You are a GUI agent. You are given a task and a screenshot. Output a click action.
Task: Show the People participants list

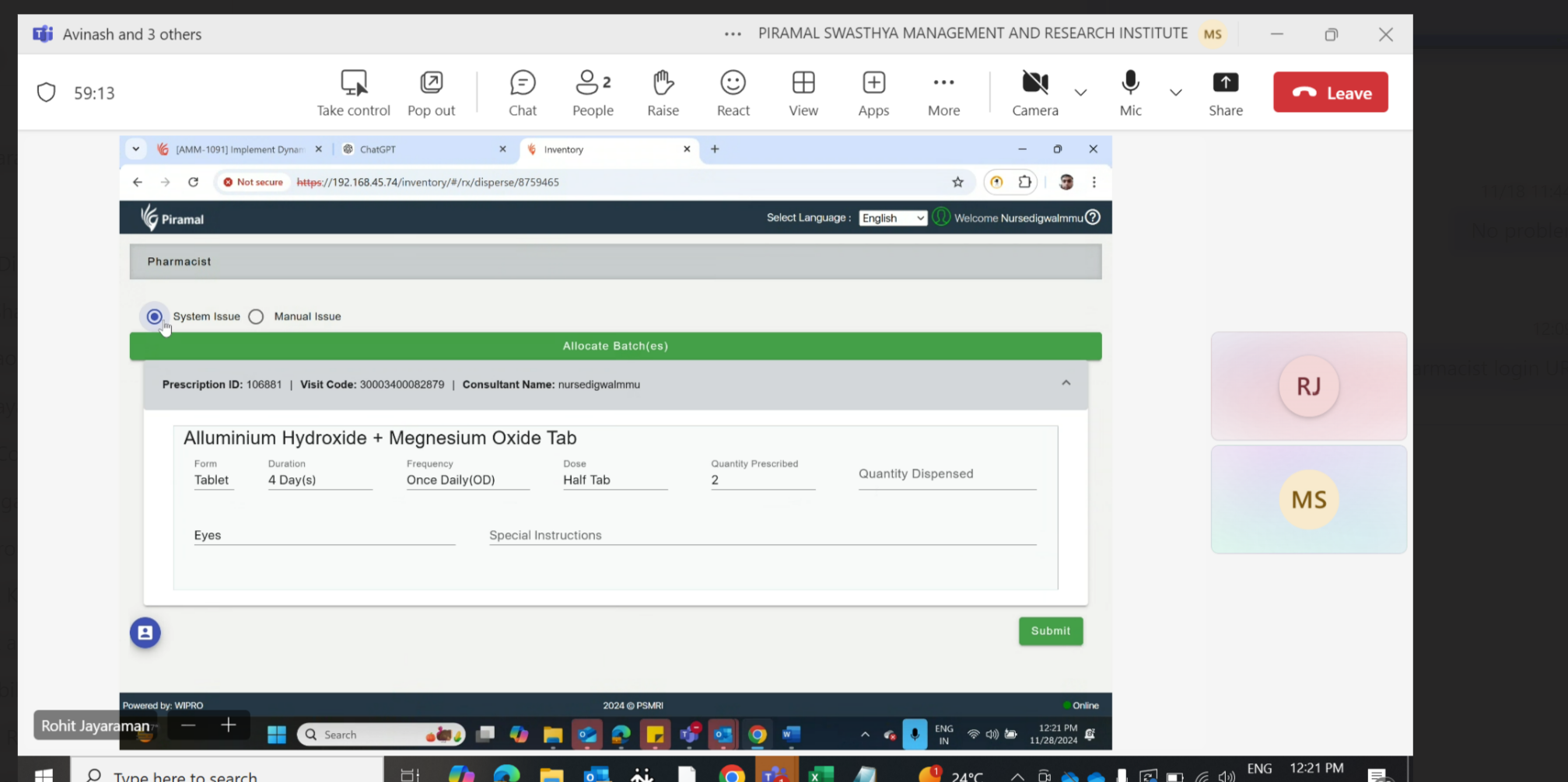click(593, 83)
